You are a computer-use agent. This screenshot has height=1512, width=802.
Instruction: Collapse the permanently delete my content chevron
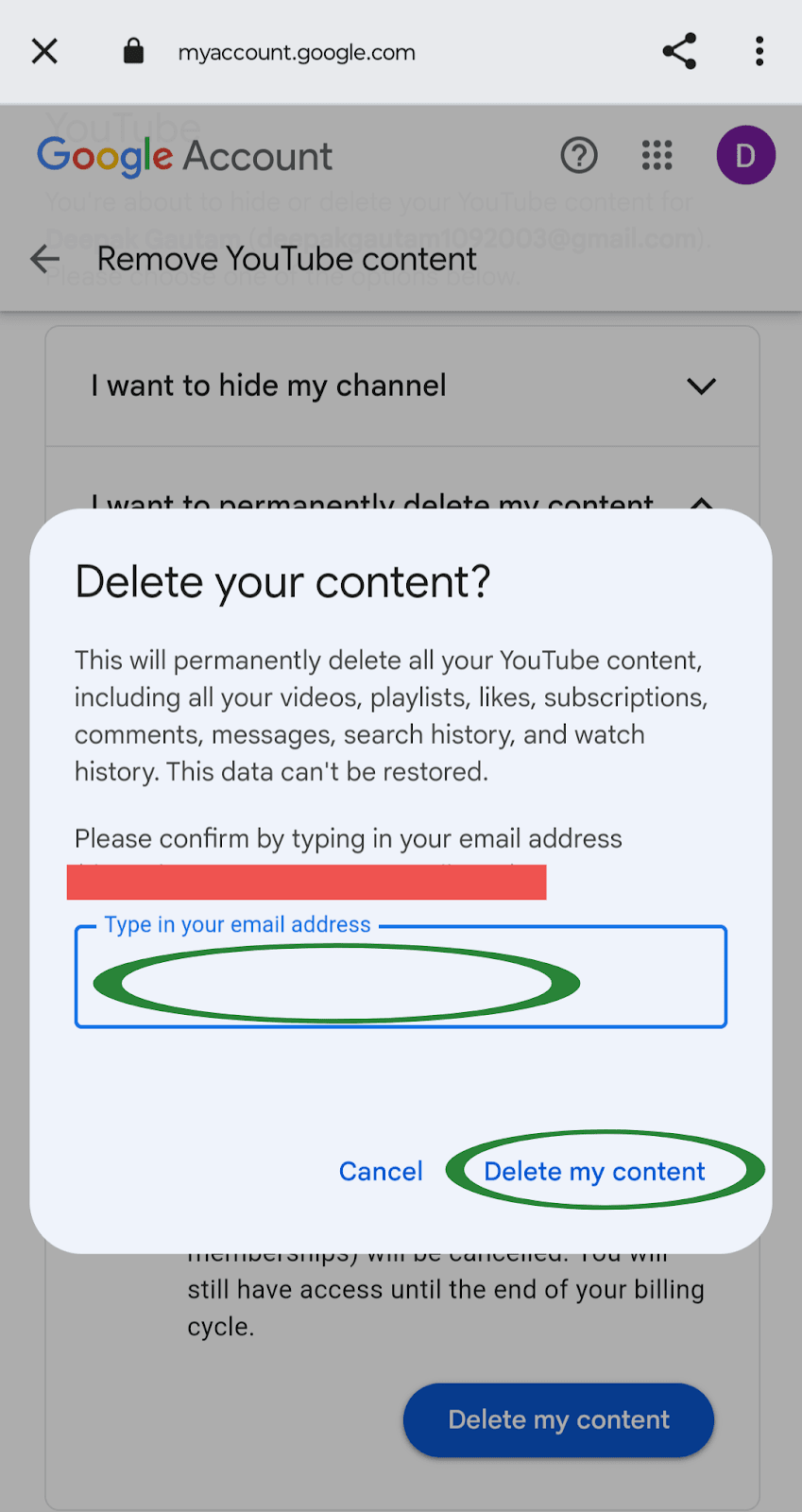coord(701,502)
